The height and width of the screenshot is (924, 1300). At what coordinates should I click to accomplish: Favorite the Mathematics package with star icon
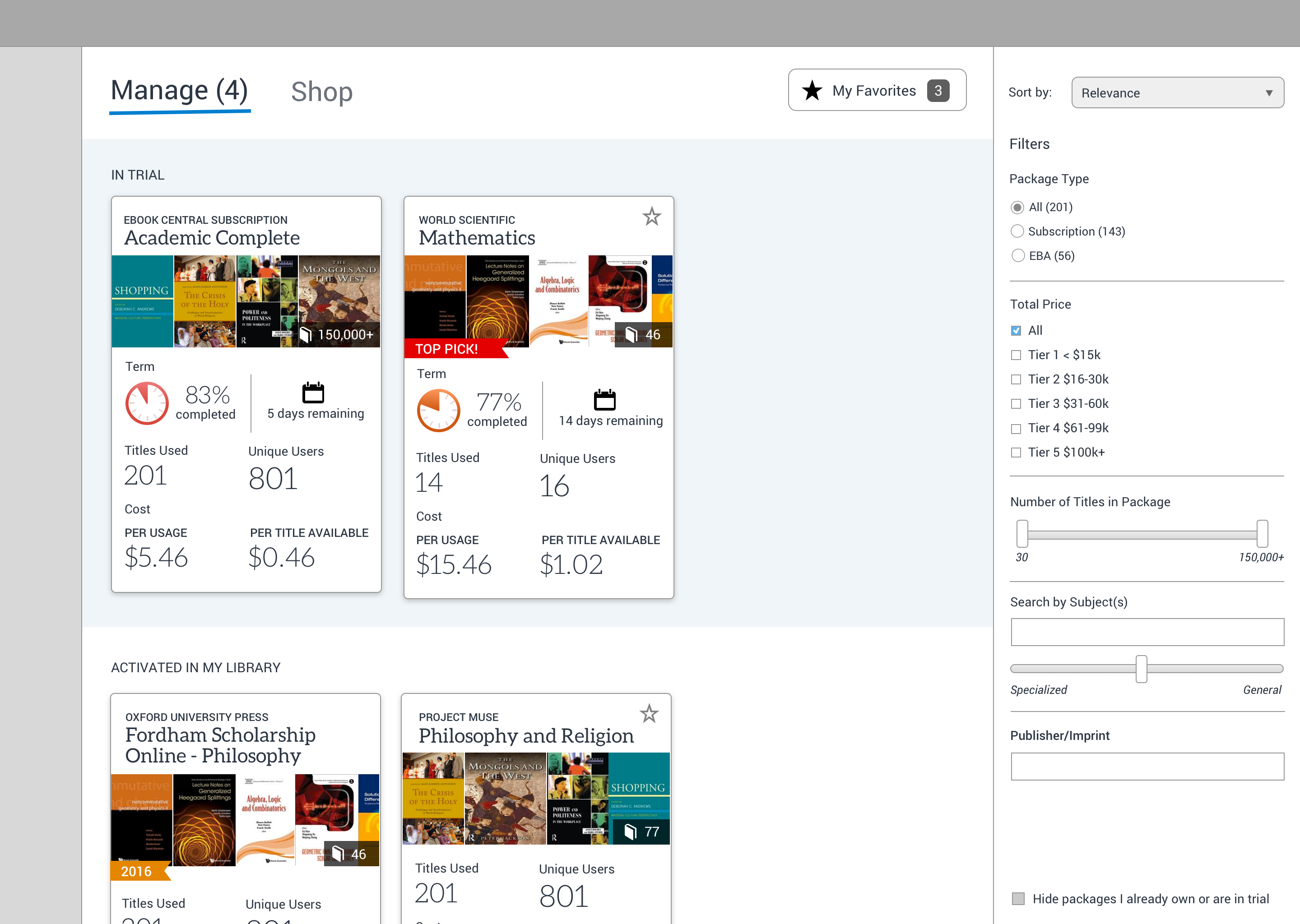[x=651, y=216]
